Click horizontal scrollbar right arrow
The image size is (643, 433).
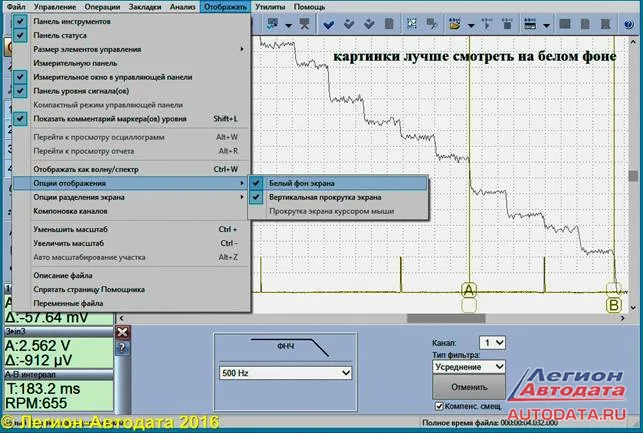pyautogui.click(x=623, y=318)
